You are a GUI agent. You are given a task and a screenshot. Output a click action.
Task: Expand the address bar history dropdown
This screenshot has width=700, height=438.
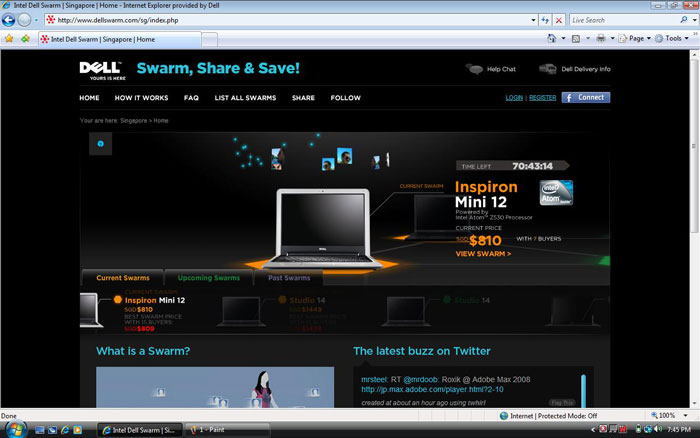(533, 20)
